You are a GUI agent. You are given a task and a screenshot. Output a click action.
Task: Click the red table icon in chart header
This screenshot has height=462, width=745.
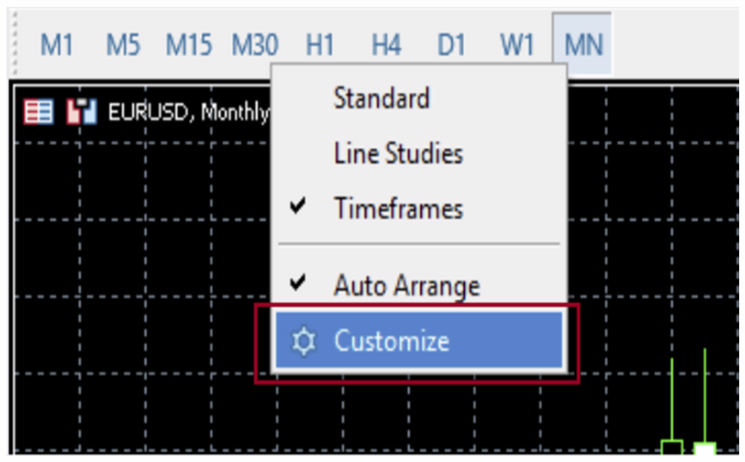39,111
